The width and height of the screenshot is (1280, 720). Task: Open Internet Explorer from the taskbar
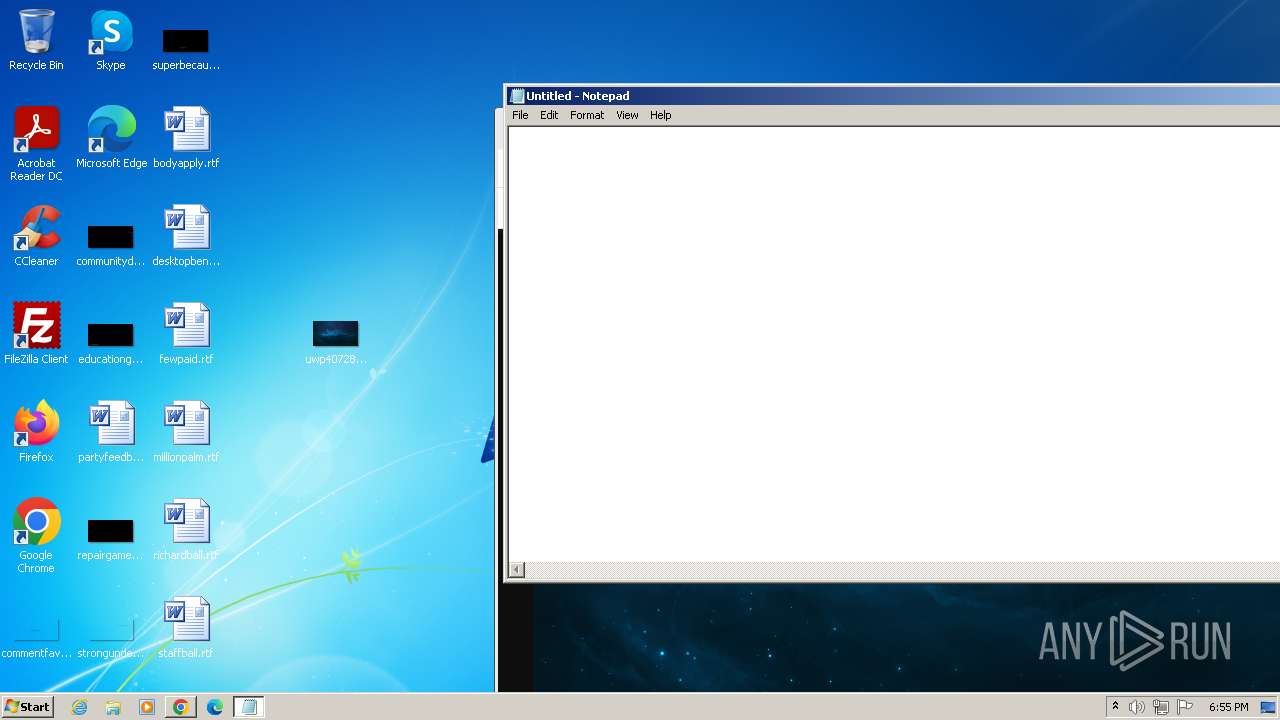pyautogui.click(x=80, y=707)
